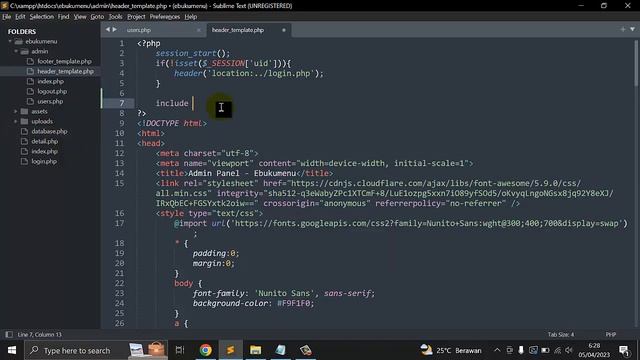Go to previous tab with left arrow
The width and height of the screenshot is (640, 360).
pos(108,30)
